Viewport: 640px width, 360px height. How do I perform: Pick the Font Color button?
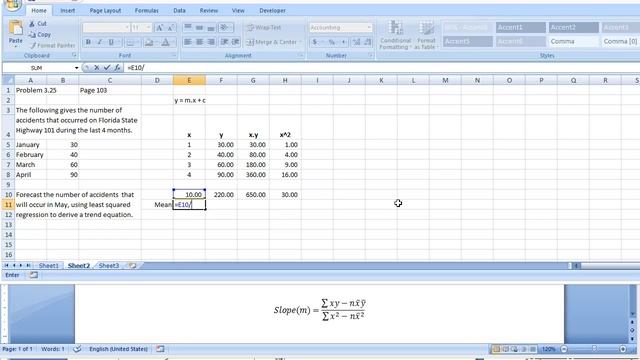pos(166,42)
